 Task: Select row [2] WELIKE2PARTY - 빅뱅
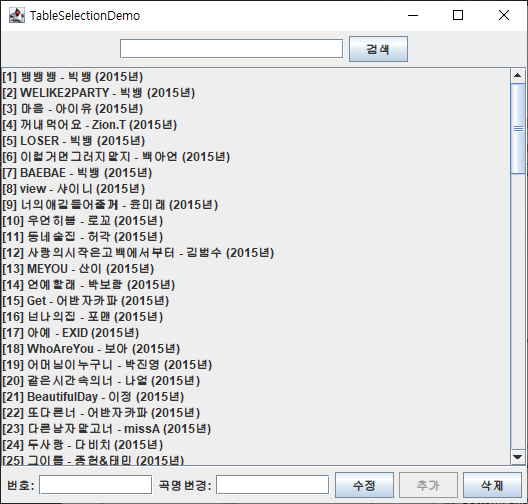click(256, 93)
